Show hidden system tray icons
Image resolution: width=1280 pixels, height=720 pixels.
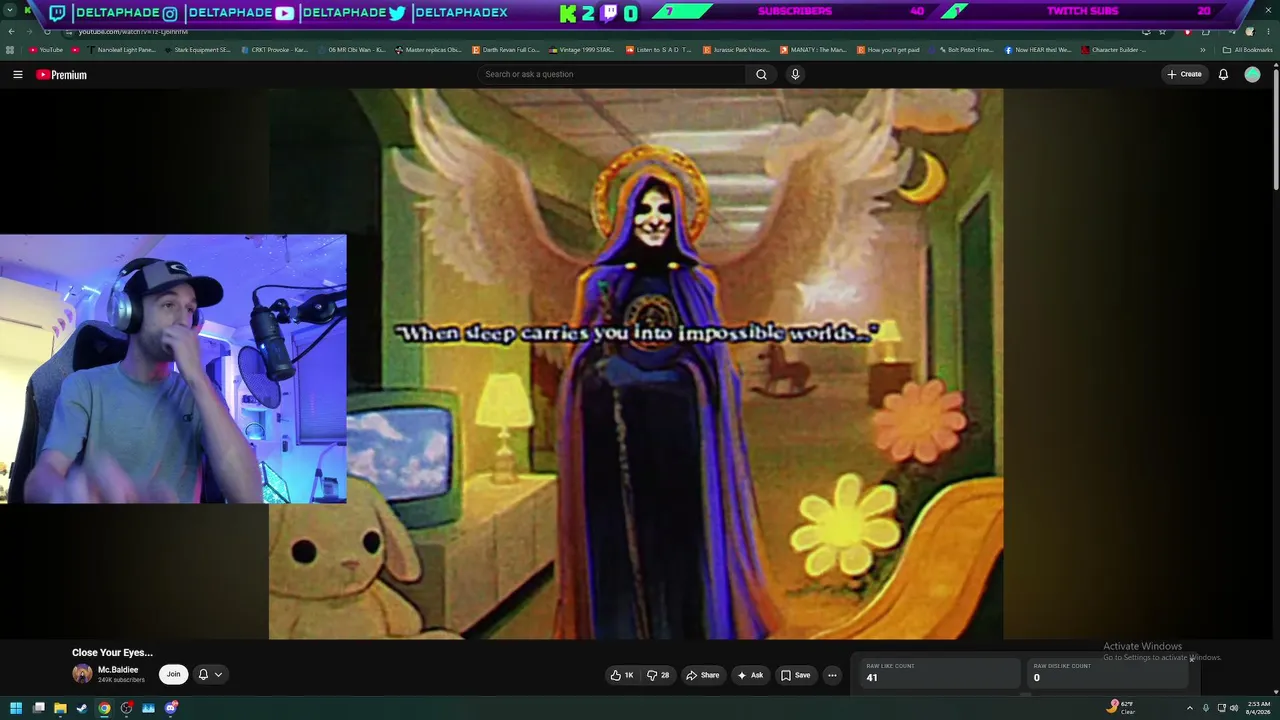click(x=1189, y=708)
